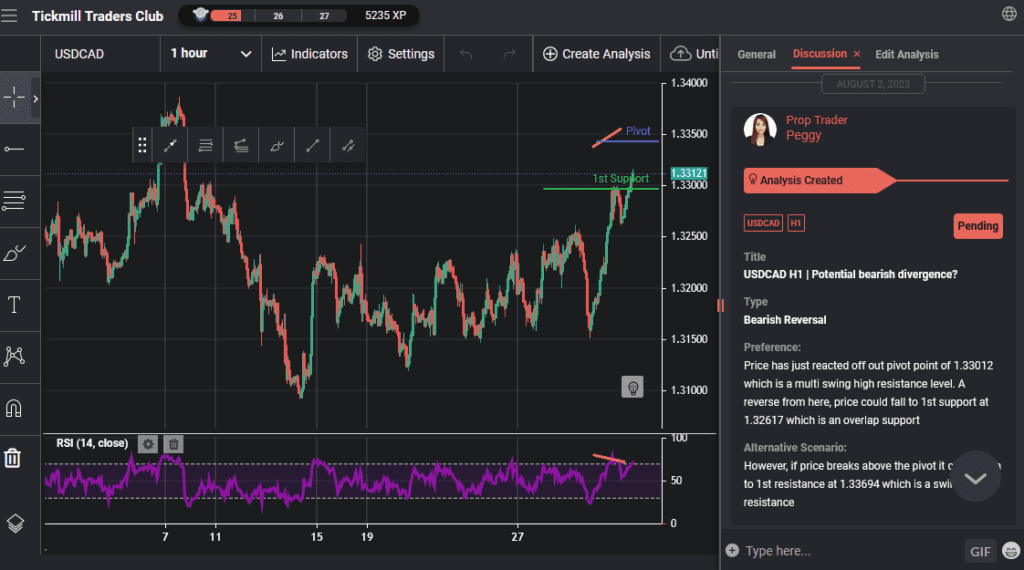Viewport: 1024px width, 570px height.
Task: Click the analysis title text about bearish divergence
Action: 850,274
